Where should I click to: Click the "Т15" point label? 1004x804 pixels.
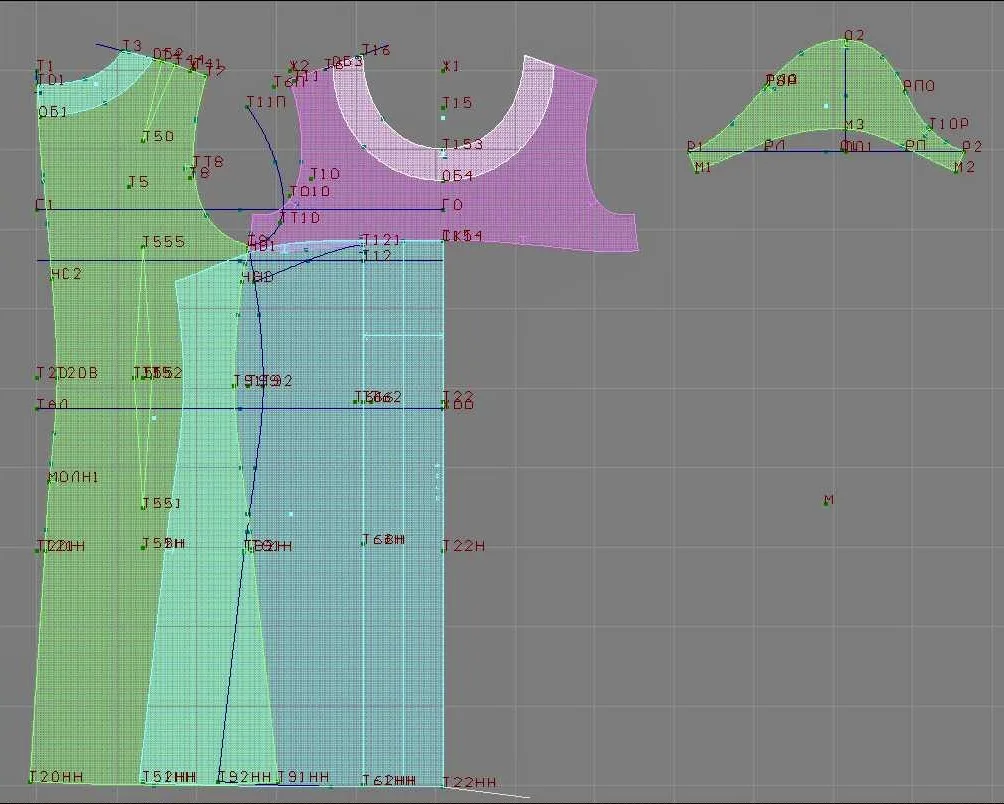click(457, 102)
